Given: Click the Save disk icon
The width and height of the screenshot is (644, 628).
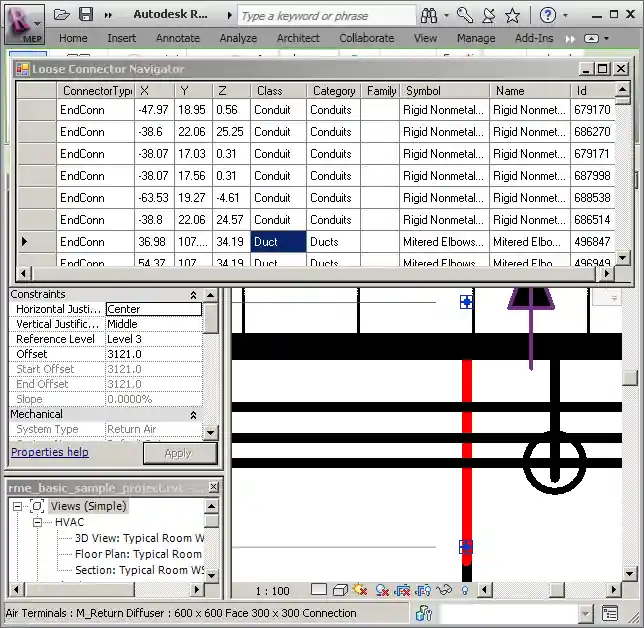Looking at the screenshot, I should coord(86,15).
